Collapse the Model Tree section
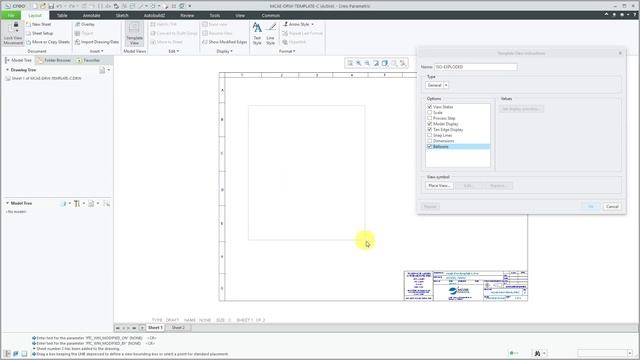 7,203
